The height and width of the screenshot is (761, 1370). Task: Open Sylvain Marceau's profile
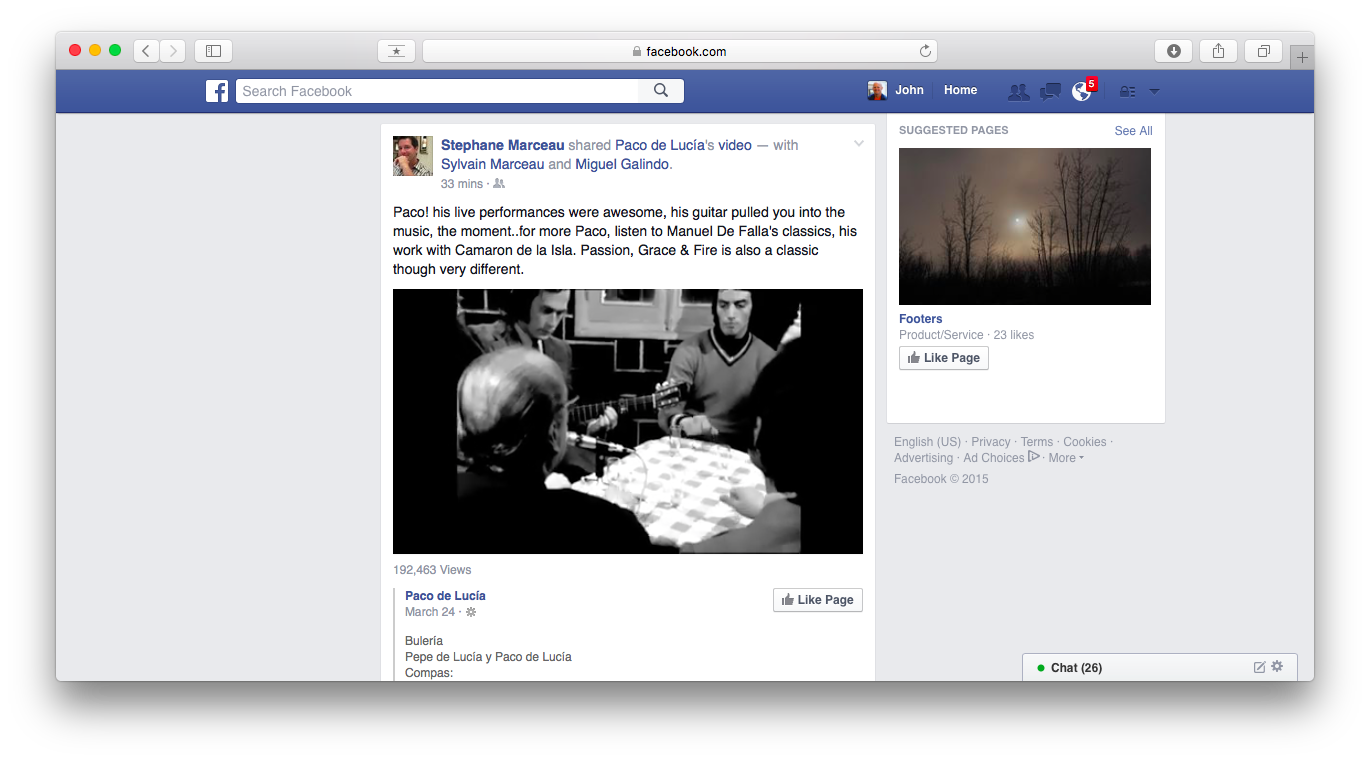[x=493, y=164]
